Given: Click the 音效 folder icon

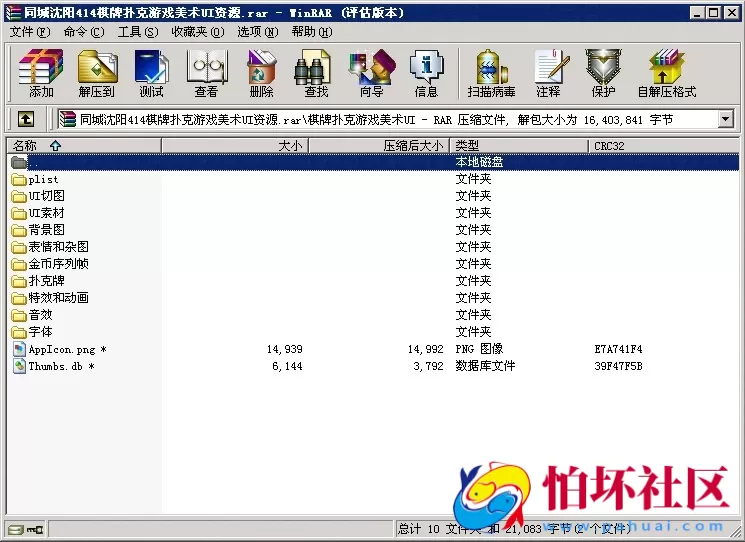Looking at the screenshot, I should 19,315.
